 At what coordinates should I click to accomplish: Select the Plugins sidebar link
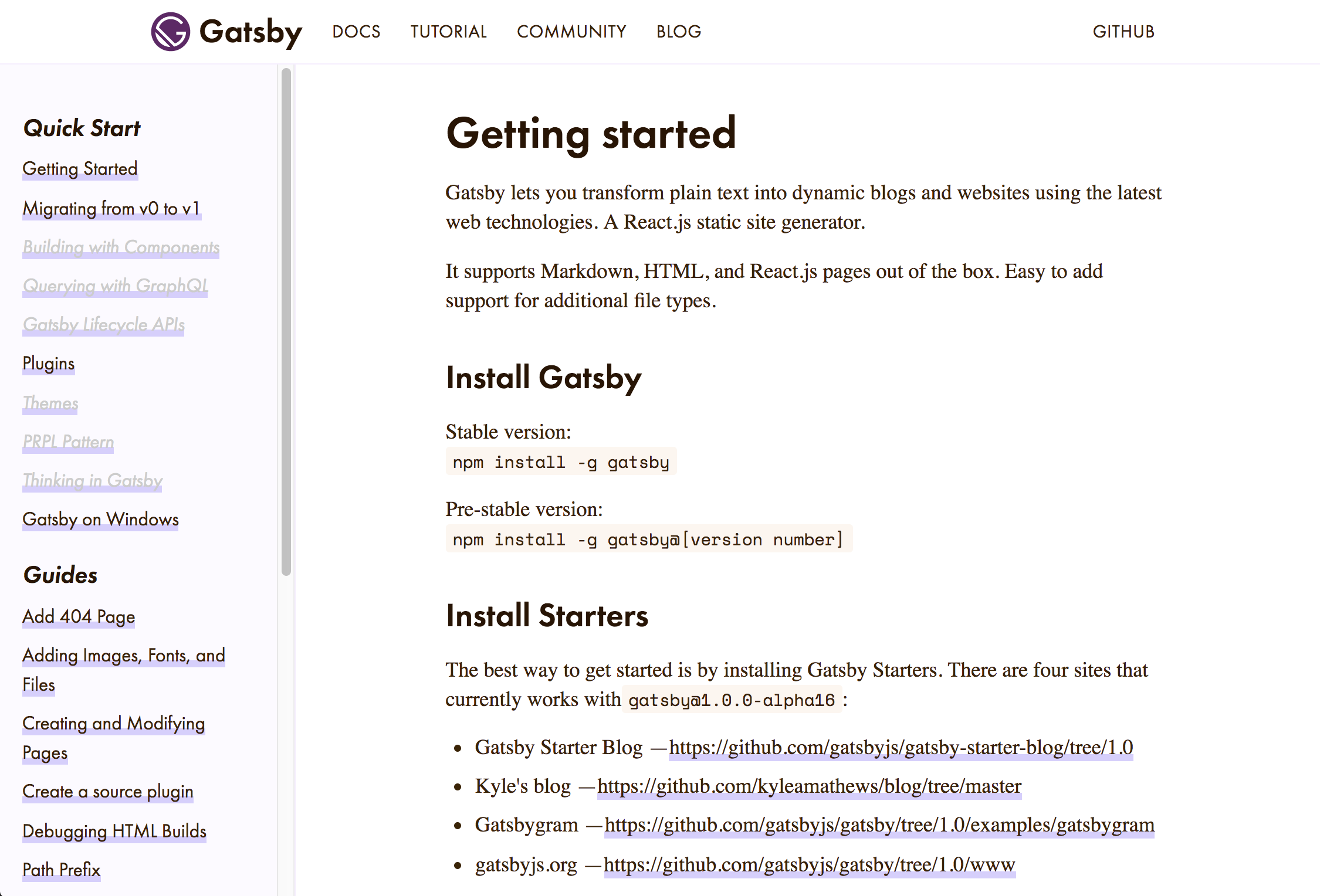coord(49,364)
